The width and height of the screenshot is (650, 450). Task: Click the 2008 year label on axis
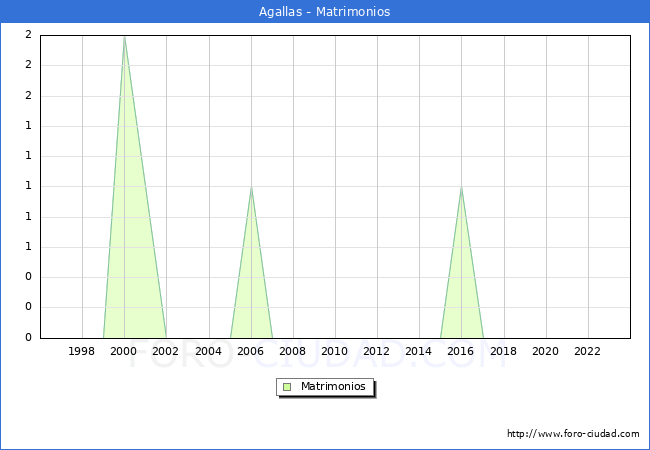[292, 351]
